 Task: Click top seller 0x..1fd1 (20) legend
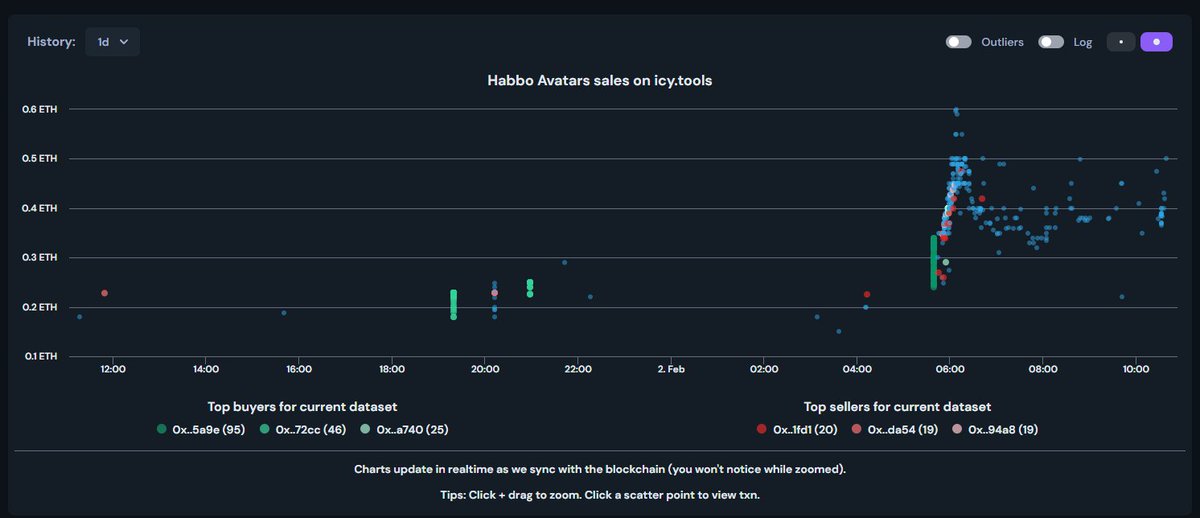click(798, 429)
